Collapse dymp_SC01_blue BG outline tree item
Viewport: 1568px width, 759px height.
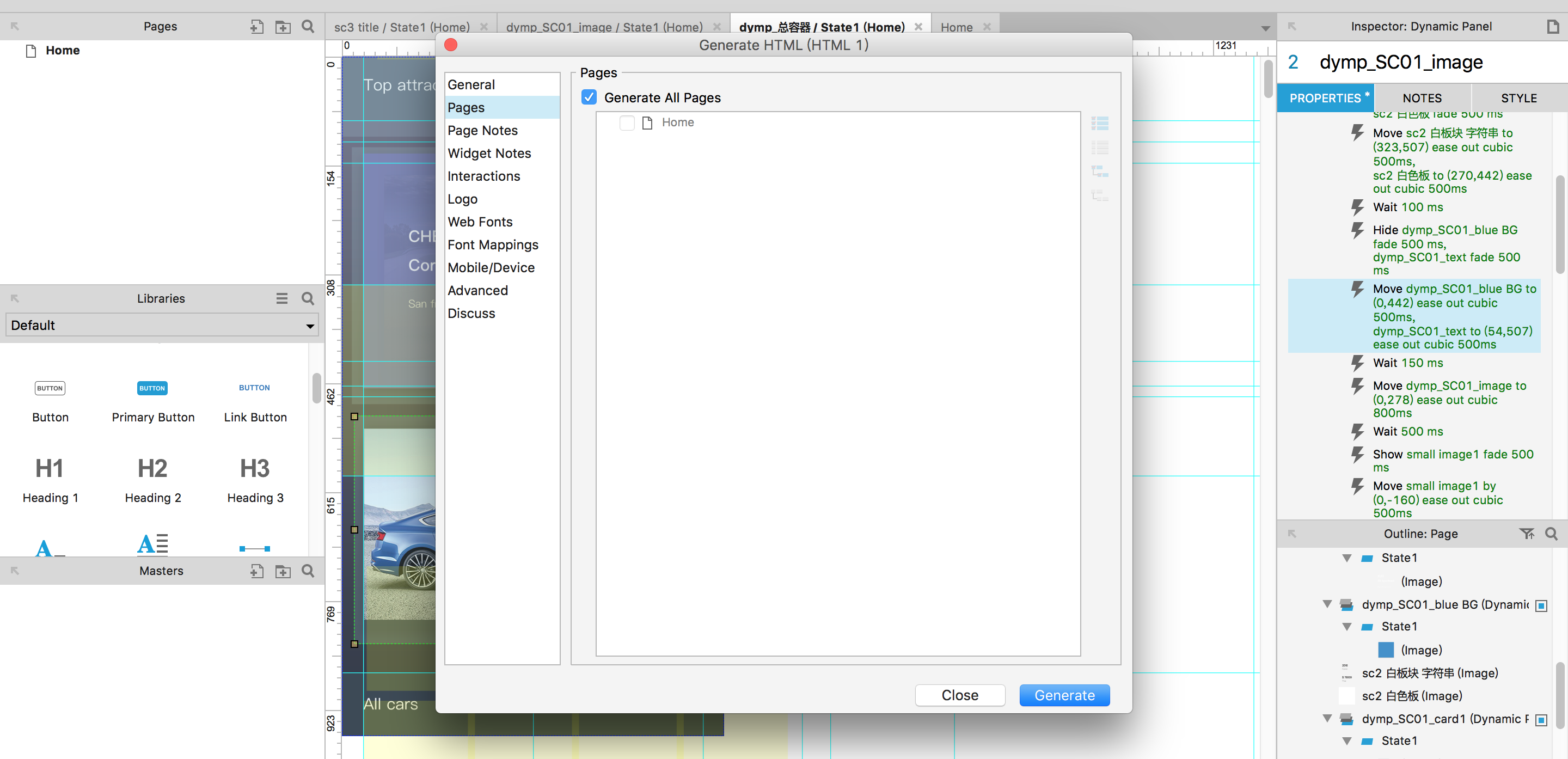click(1327, 604)
